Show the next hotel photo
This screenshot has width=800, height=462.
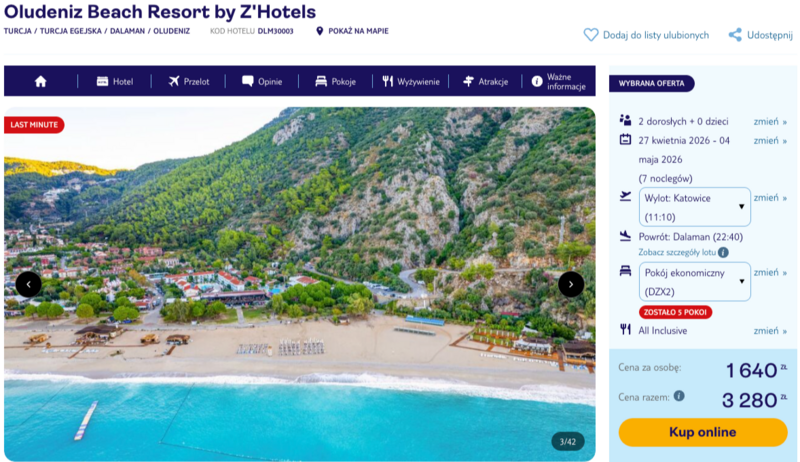pyautogui.click(x=571, y=284)
